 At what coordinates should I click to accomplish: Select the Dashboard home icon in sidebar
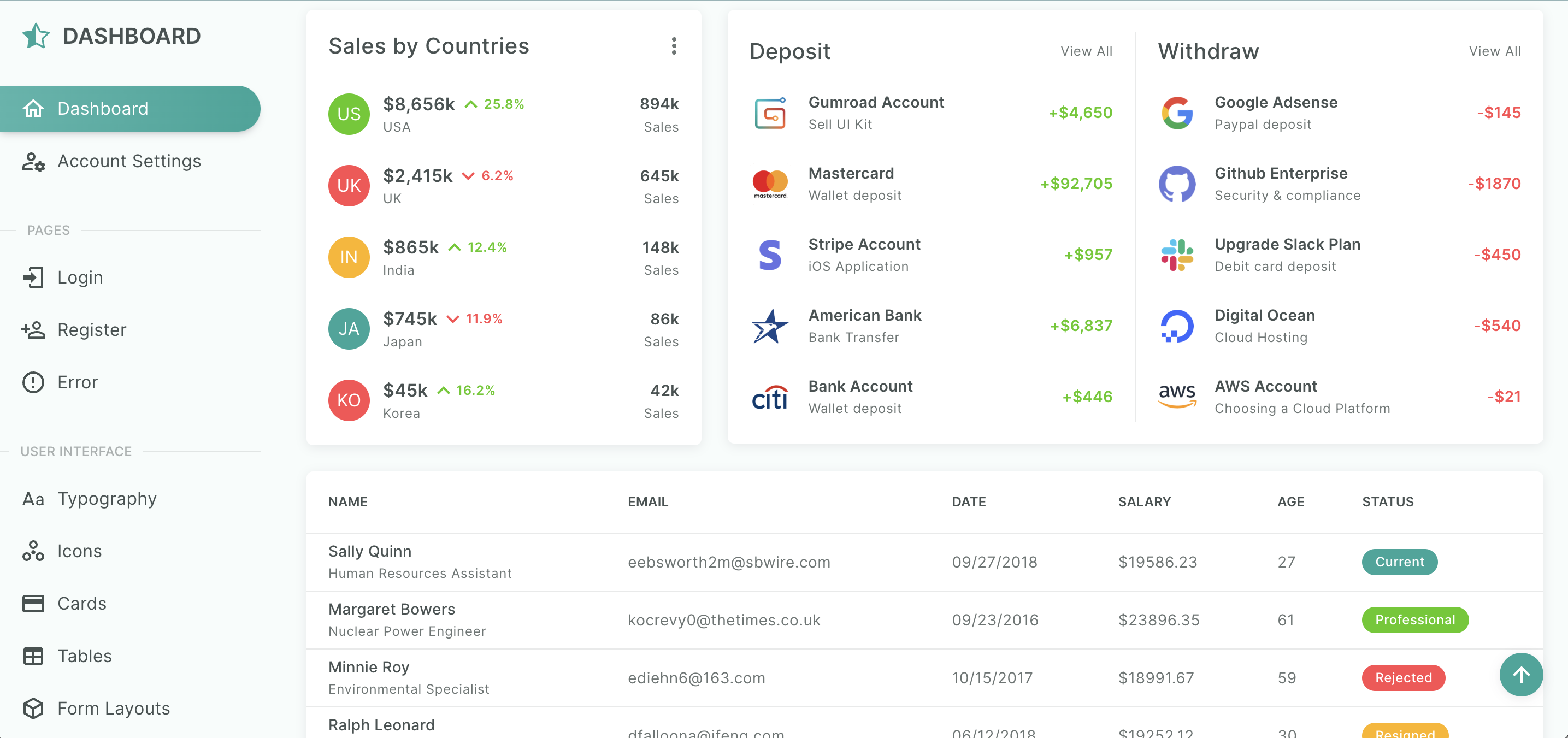[x=33, y=108]
